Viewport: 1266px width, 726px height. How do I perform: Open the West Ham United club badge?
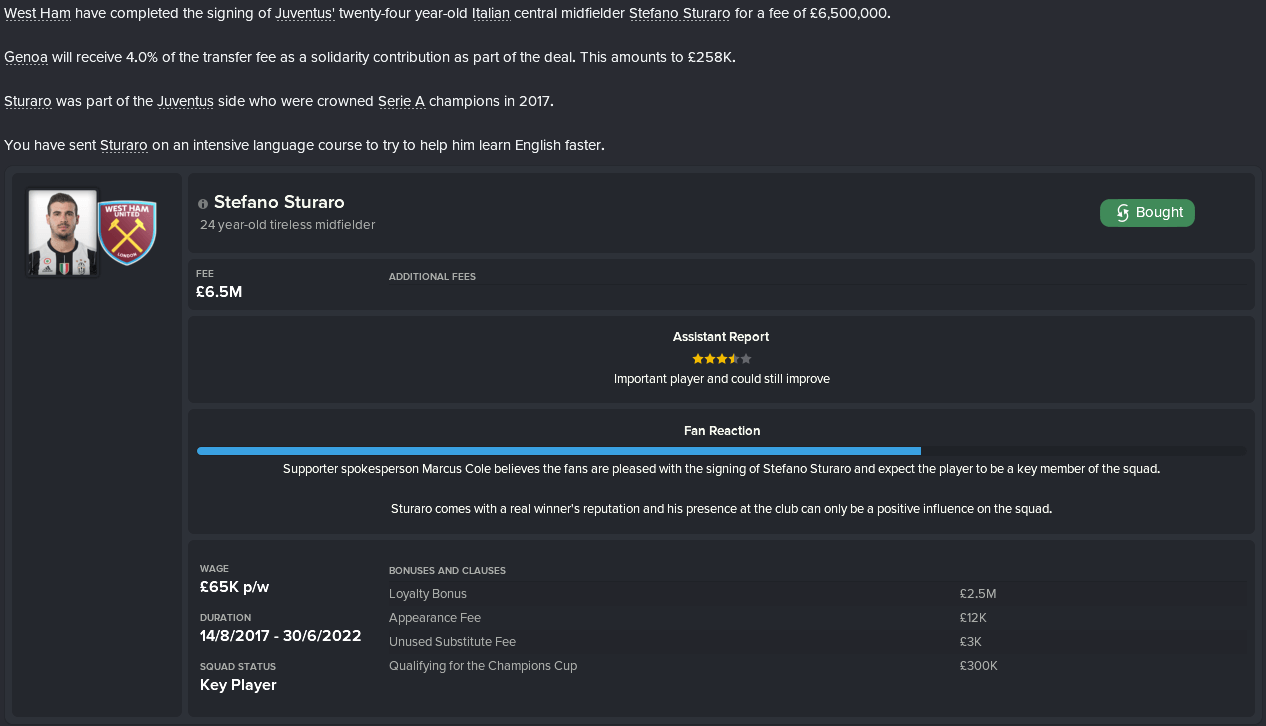(x=127, y=231)
